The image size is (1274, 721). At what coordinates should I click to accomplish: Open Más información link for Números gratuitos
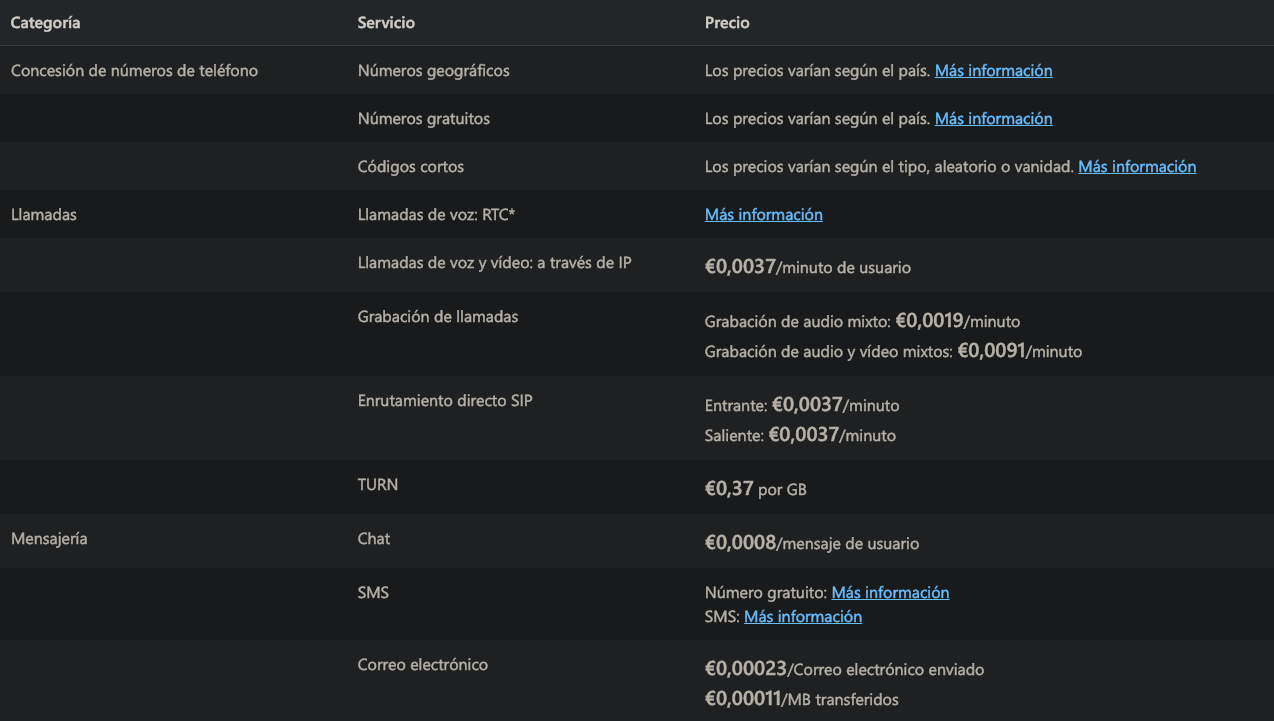(x=993, y=119)
